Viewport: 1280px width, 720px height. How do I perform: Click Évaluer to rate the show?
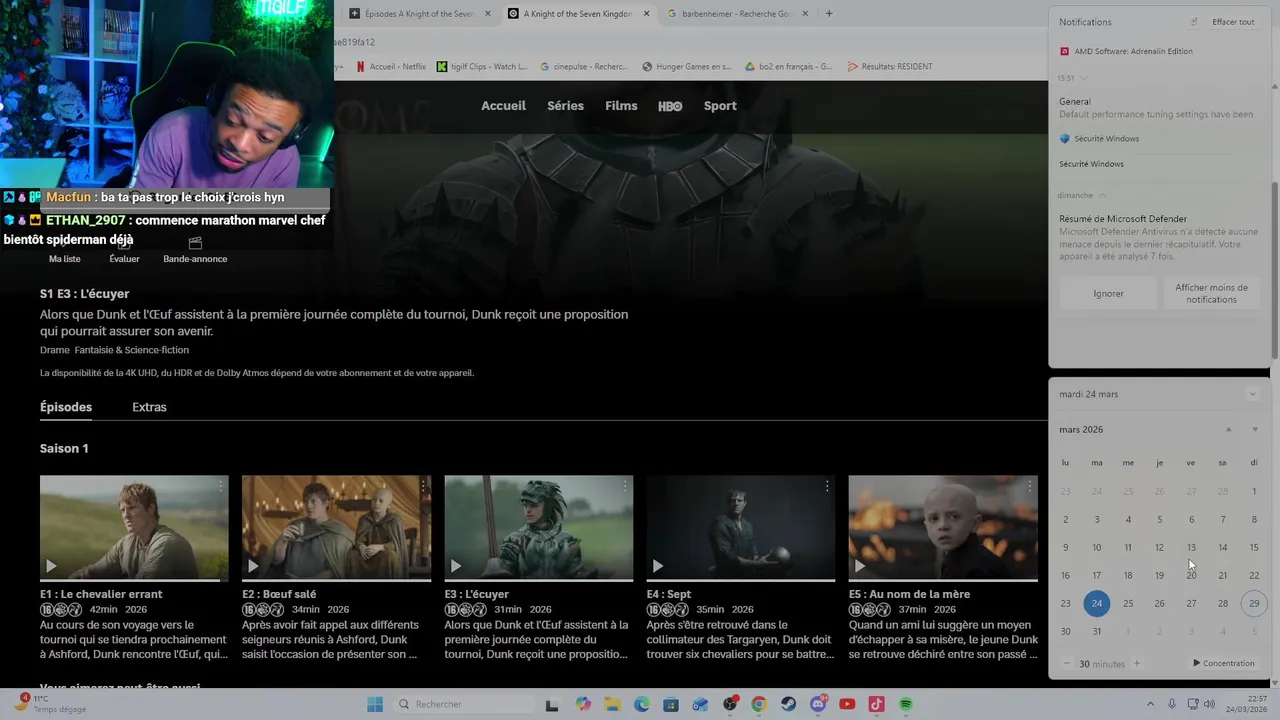[x=124, y=259]
